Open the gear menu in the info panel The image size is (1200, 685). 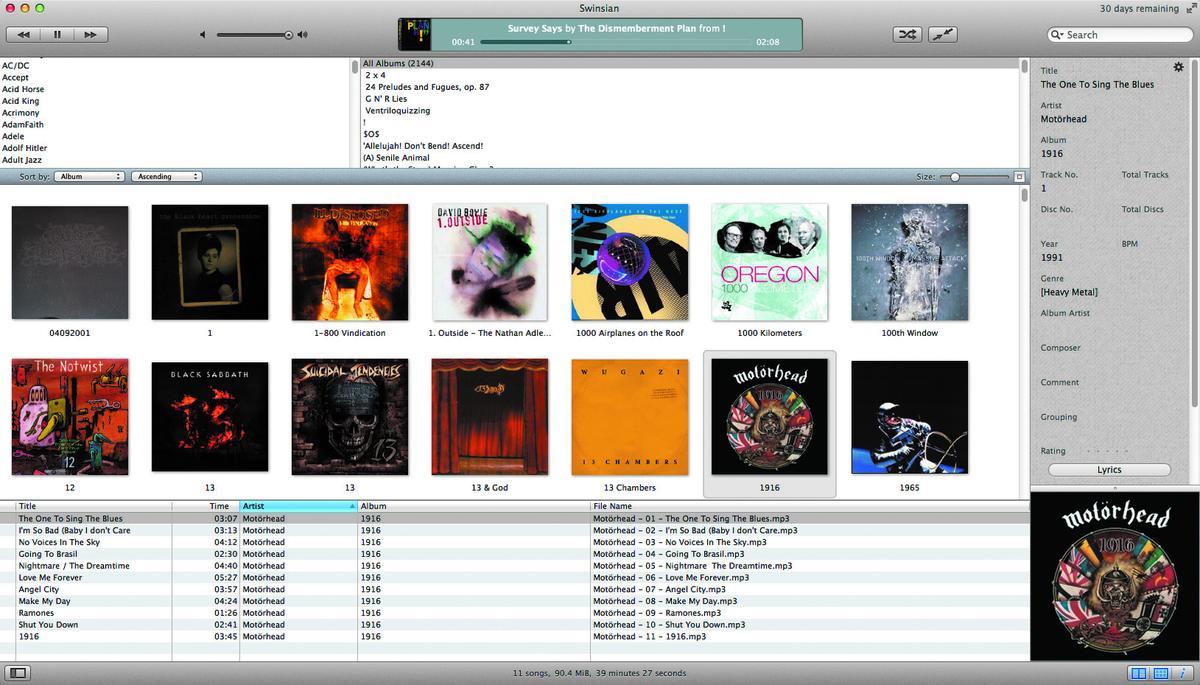(x=1178, y=67)
